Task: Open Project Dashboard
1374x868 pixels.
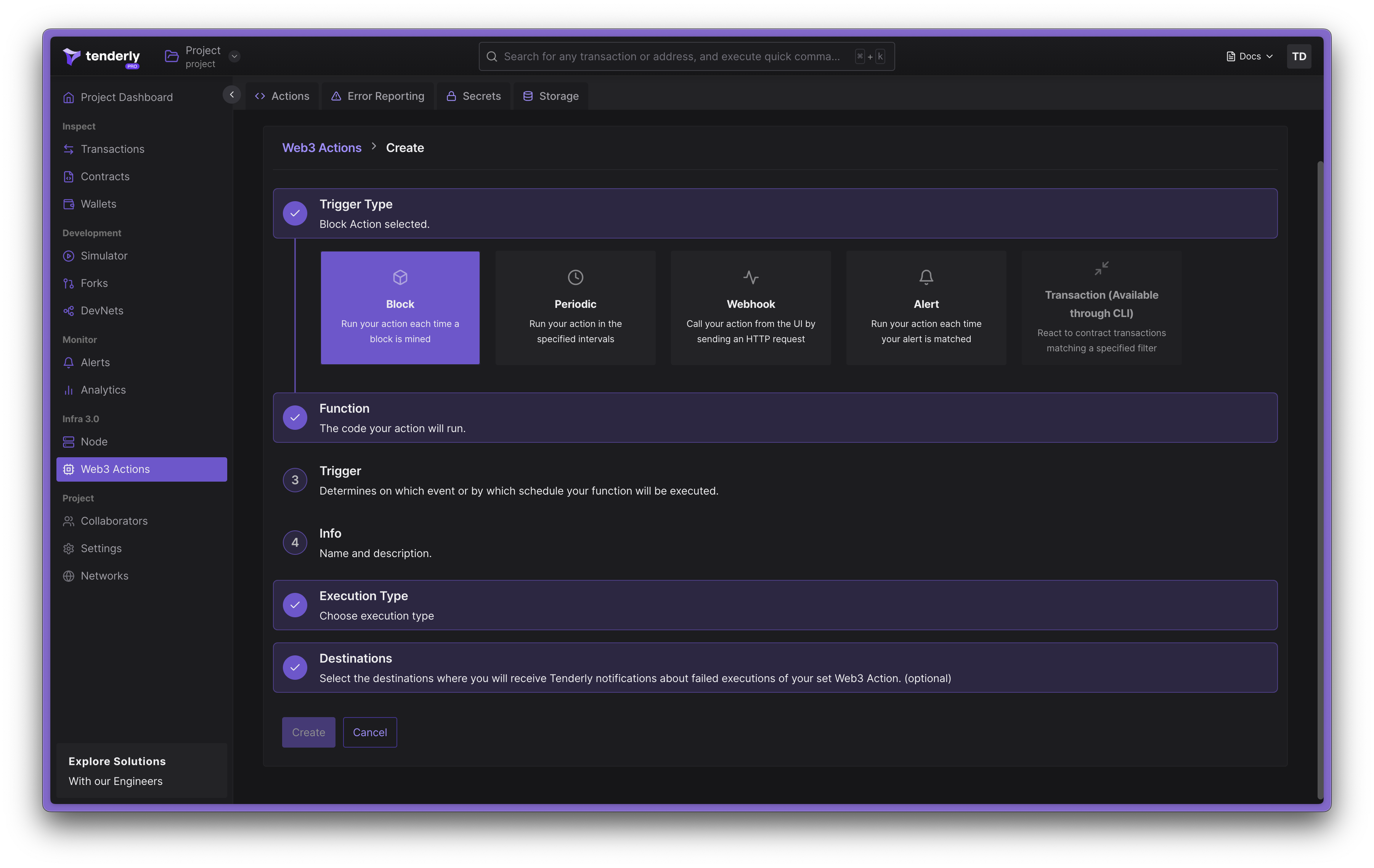Action: [x=142, y=98]
